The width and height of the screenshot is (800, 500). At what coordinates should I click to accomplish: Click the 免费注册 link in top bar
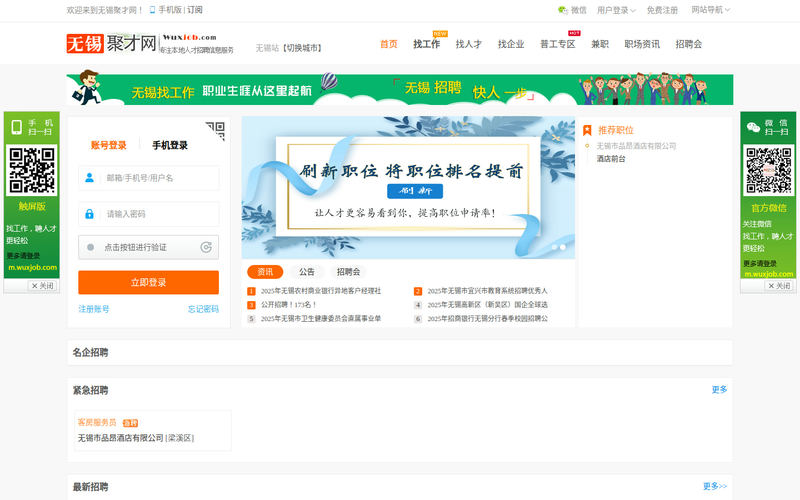pos(662,10)
